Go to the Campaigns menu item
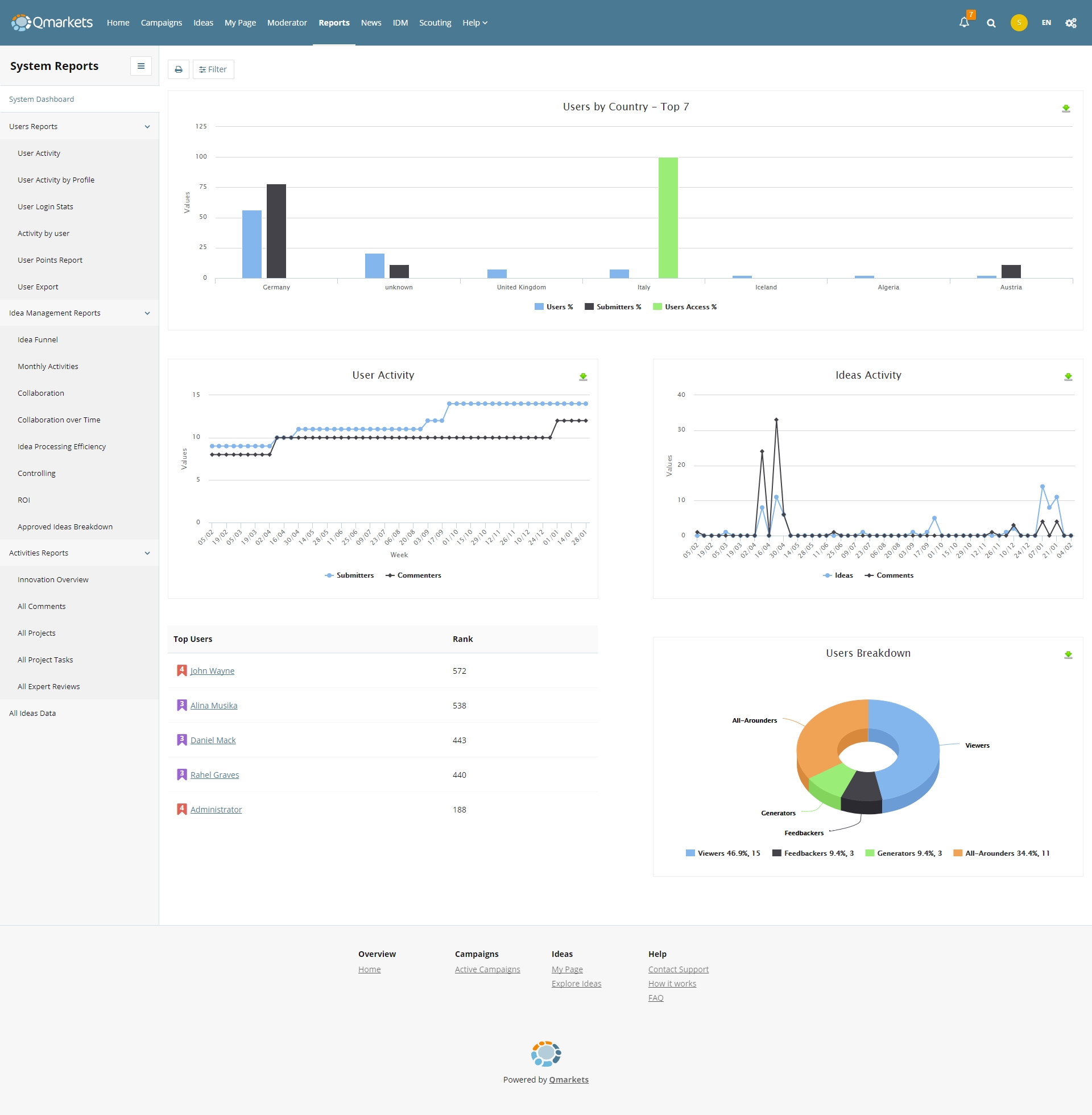Screen dimensions: 1092x1115 pyautogui.click(x=161, y=23)
